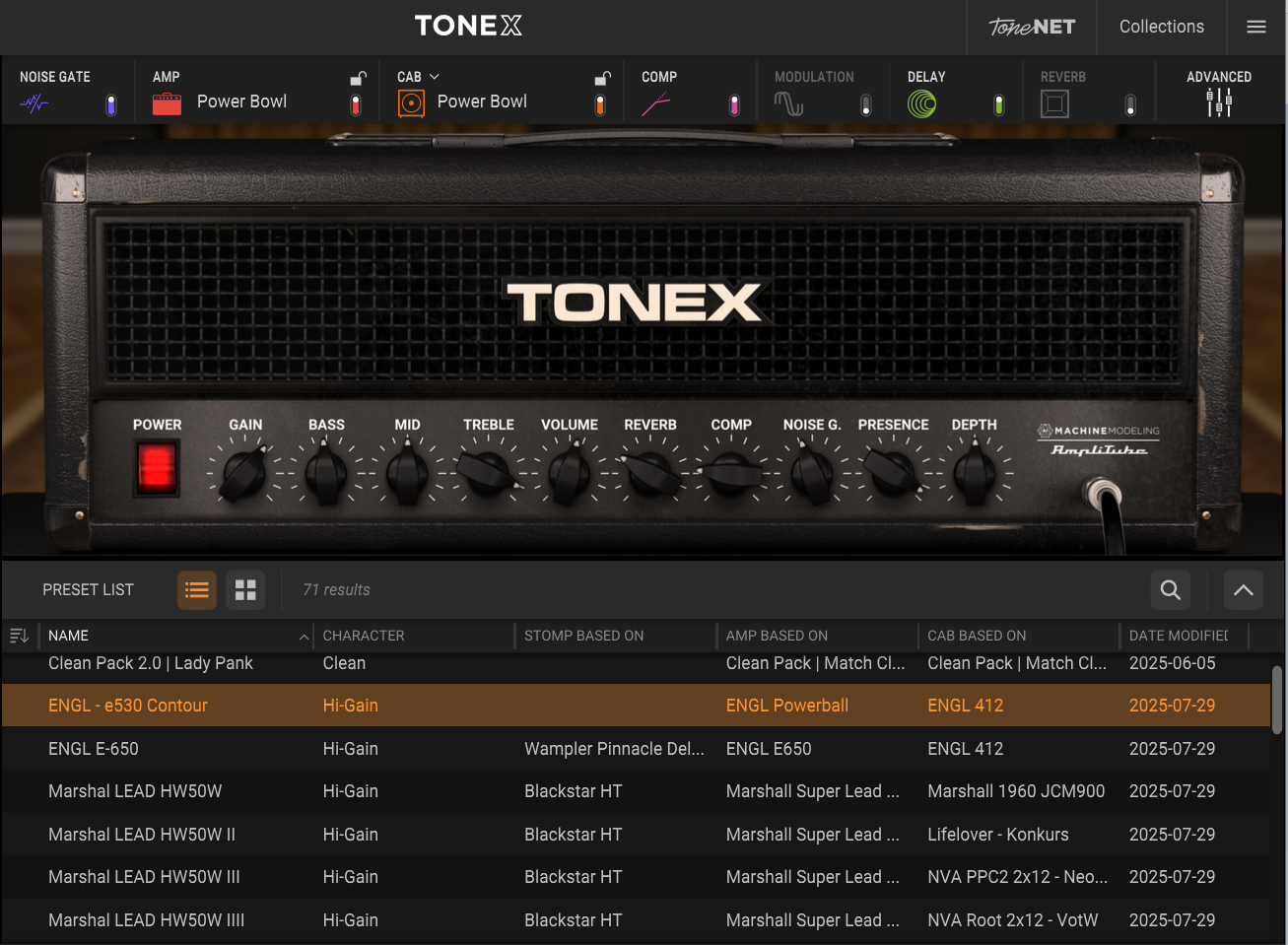Search presets with magnifier icon
Viewport: 1288px width, 945px height.
[x=1170, y=590]
